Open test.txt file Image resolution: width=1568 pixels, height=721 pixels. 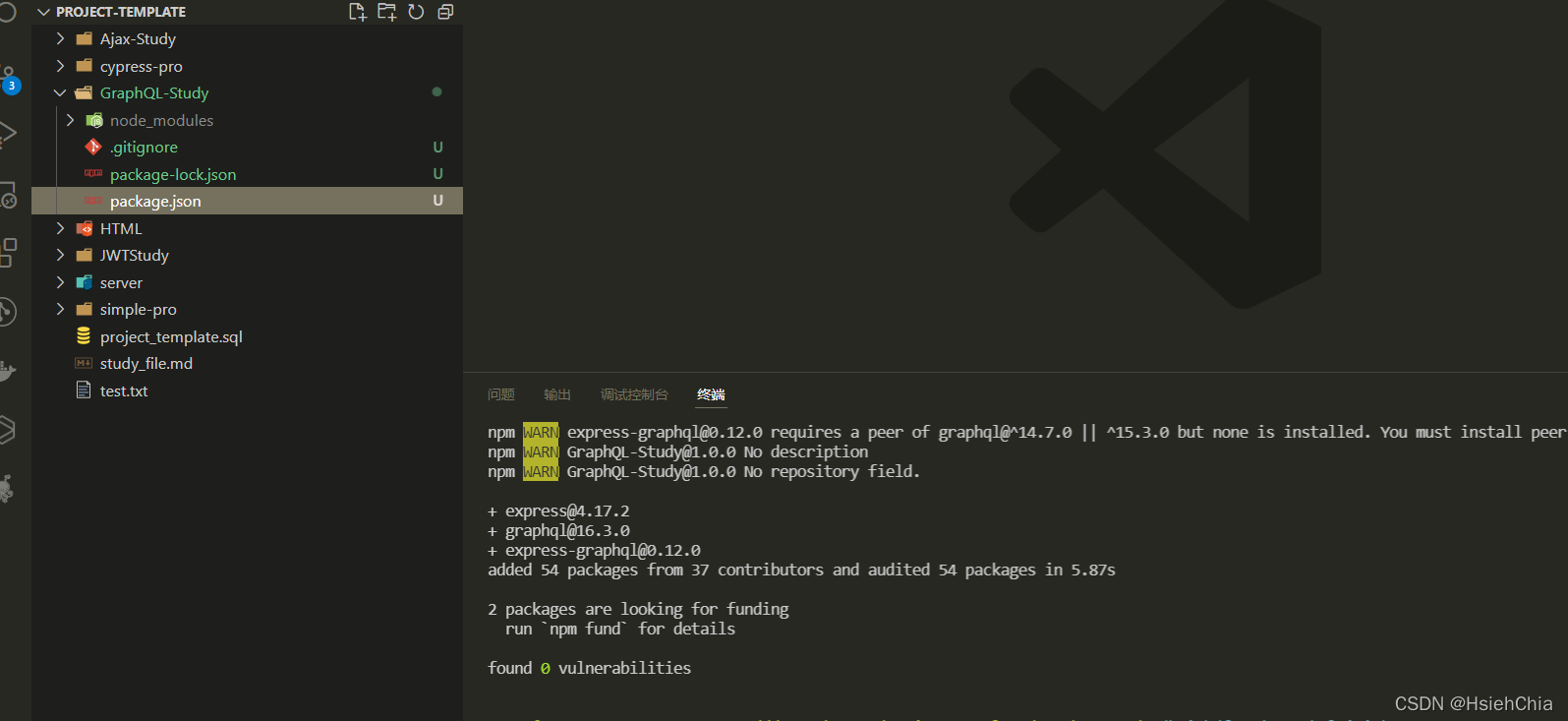click(124, 391)
